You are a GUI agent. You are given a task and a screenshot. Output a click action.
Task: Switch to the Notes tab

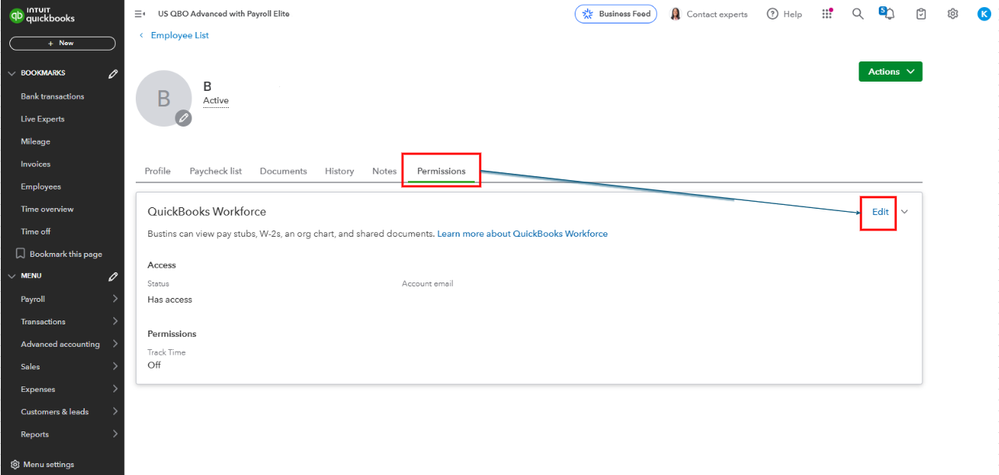click(384, 171)
